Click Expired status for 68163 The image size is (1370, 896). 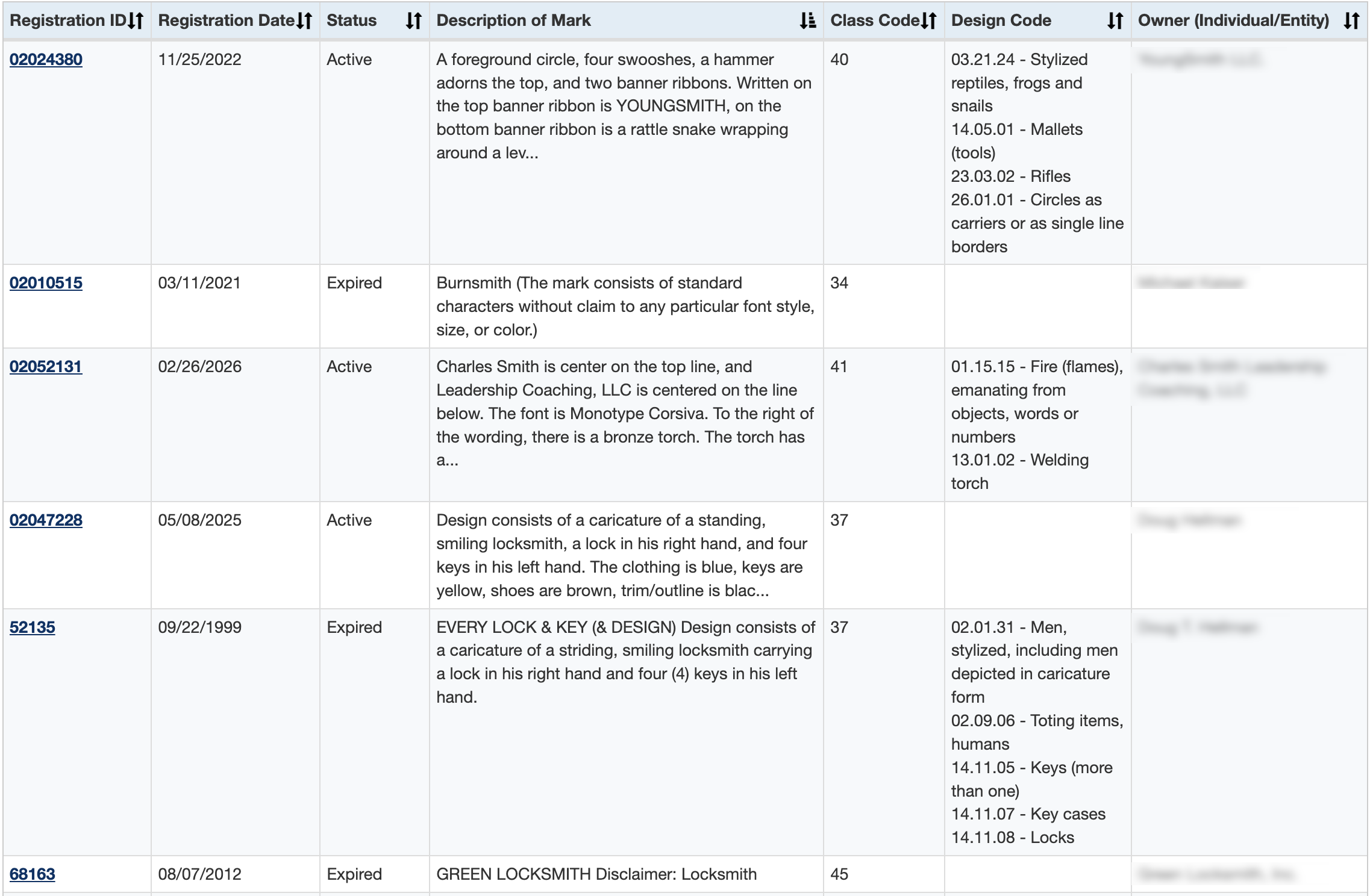tap(354, 874)
